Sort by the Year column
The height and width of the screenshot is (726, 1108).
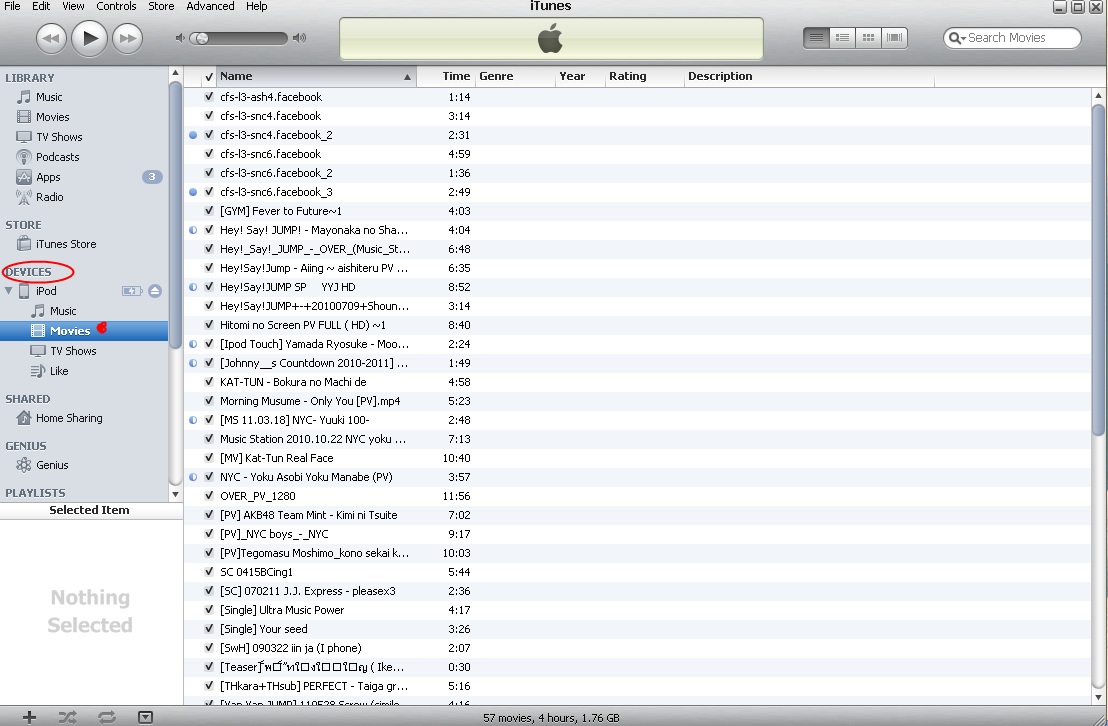point(580,76)
